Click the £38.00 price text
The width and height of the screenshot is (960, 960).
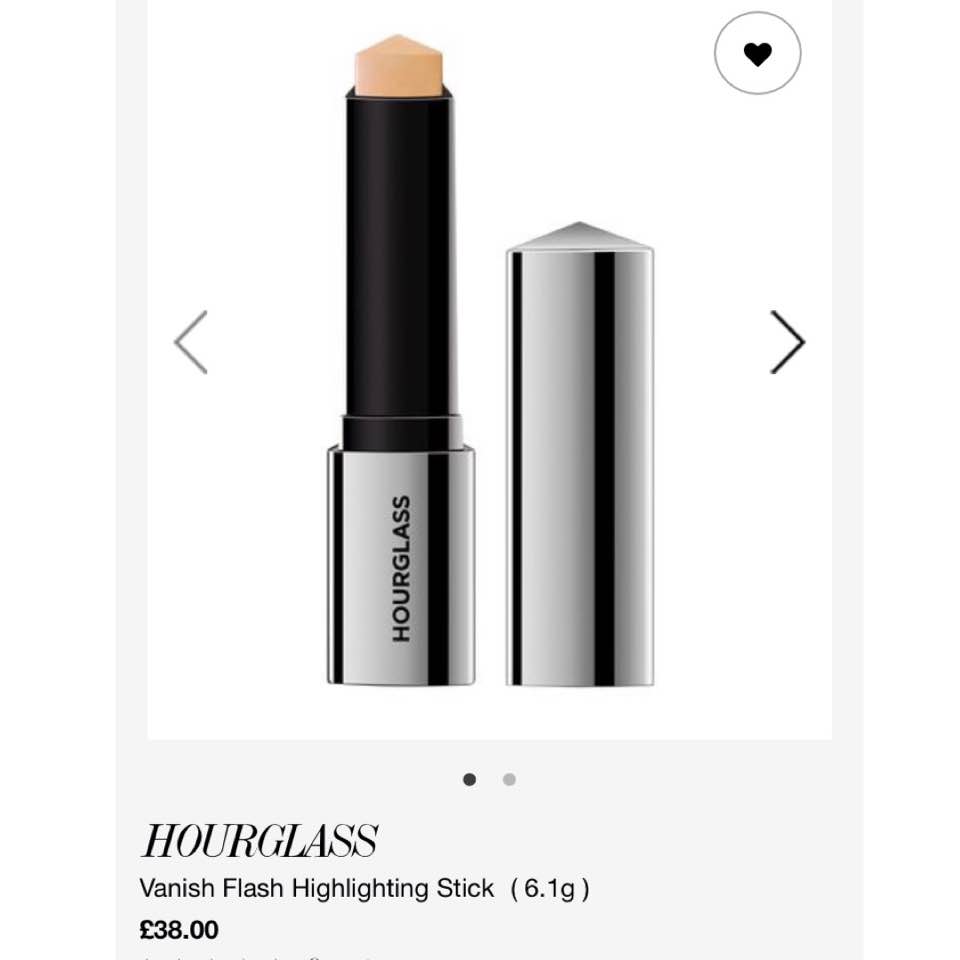pyautogui.click(x=179, y=930)
